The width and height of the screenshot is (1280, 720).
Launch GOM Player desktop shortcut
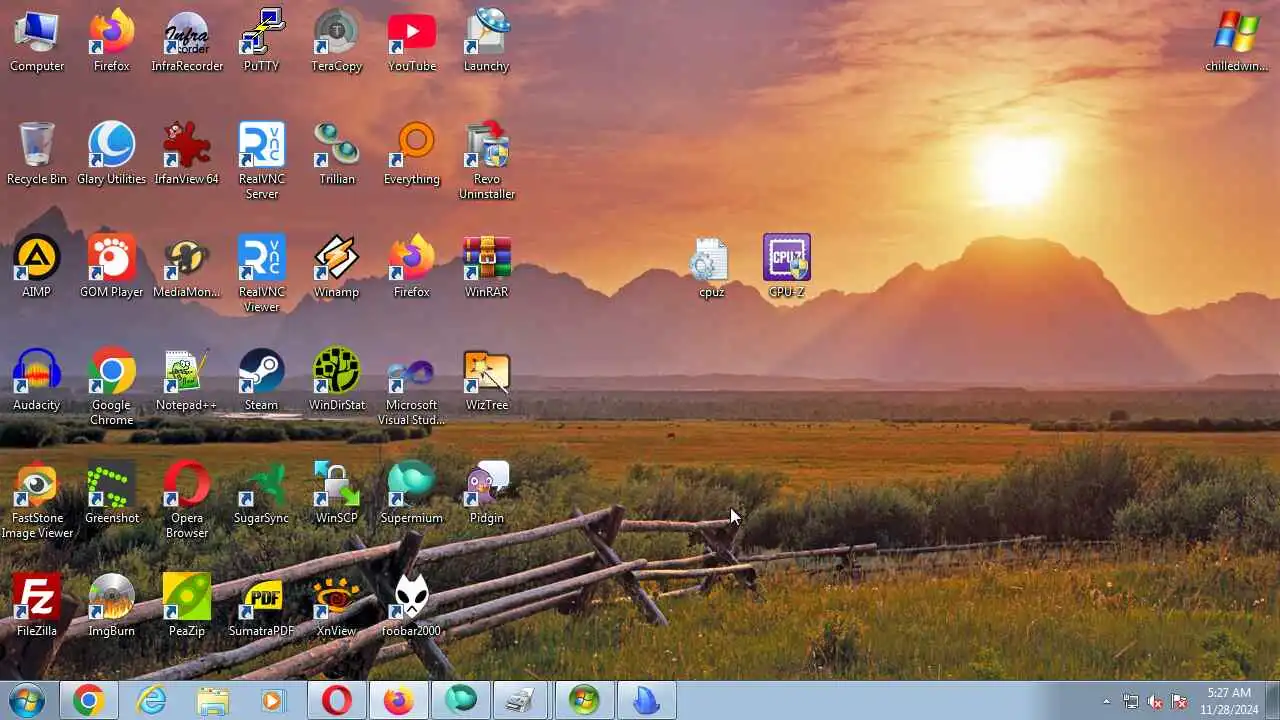pos(112,267)
